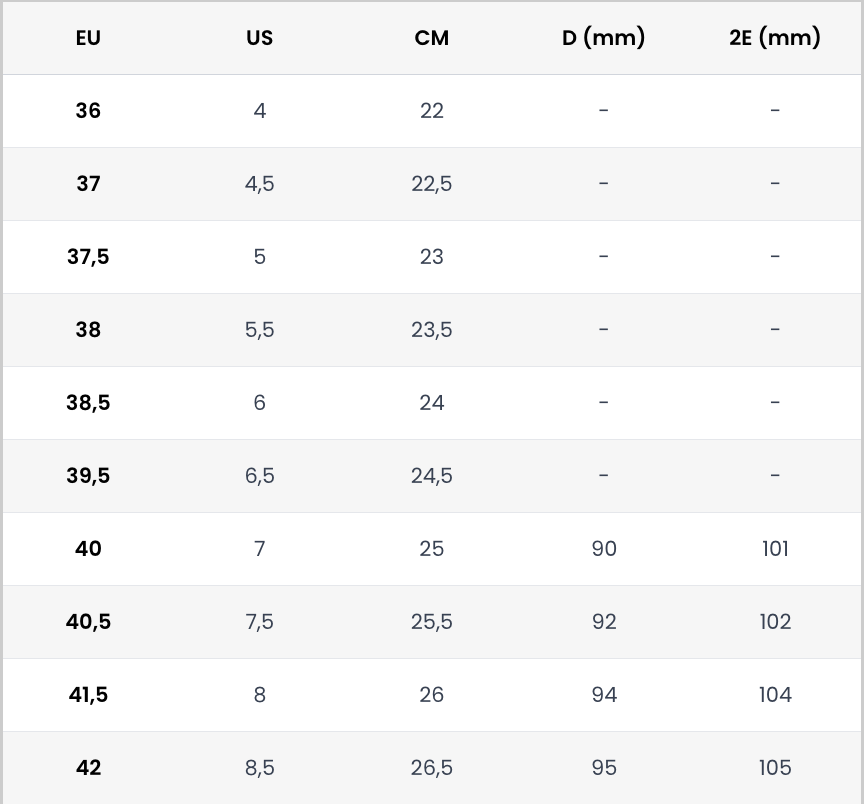Select EU size 36 cell

88,111
